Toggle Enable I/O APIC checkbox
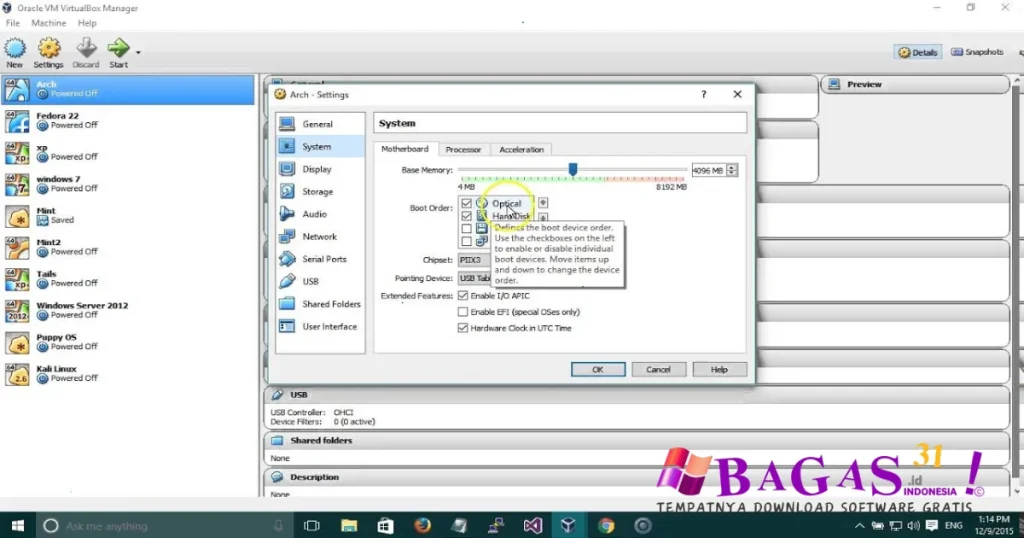The image size is (1024, 538). 463,296
